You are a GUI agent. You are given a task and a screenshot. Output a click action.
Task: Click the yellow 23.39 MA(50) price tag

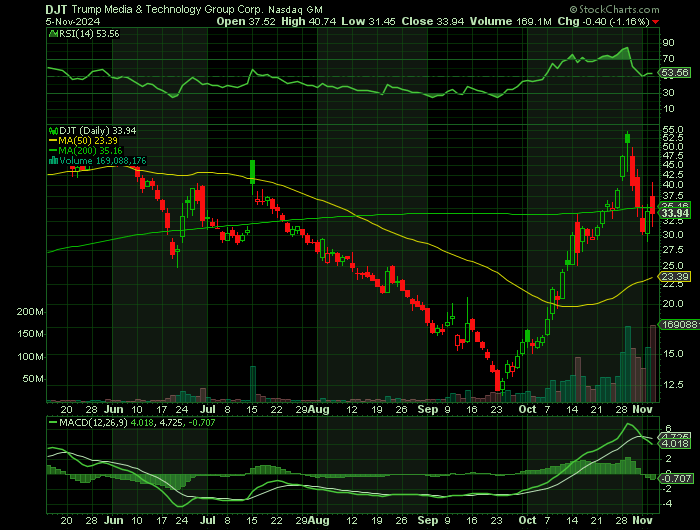point(675,277)
